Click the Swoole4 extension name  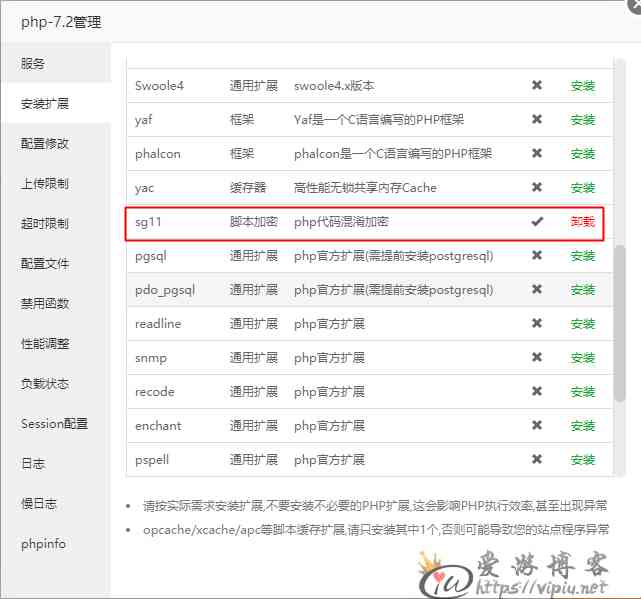[x=159, y=86]
